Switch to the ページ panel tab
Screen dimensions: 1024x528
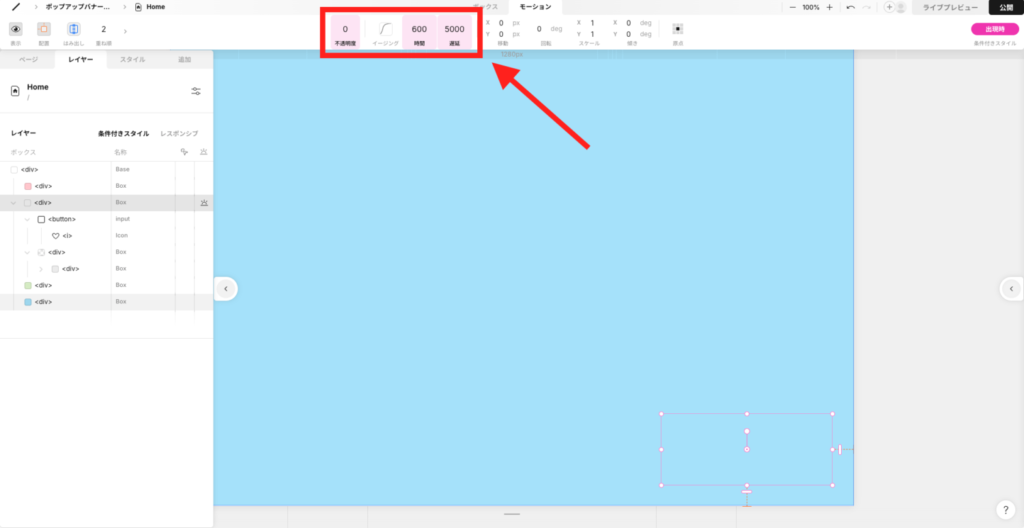pos(28,59)
